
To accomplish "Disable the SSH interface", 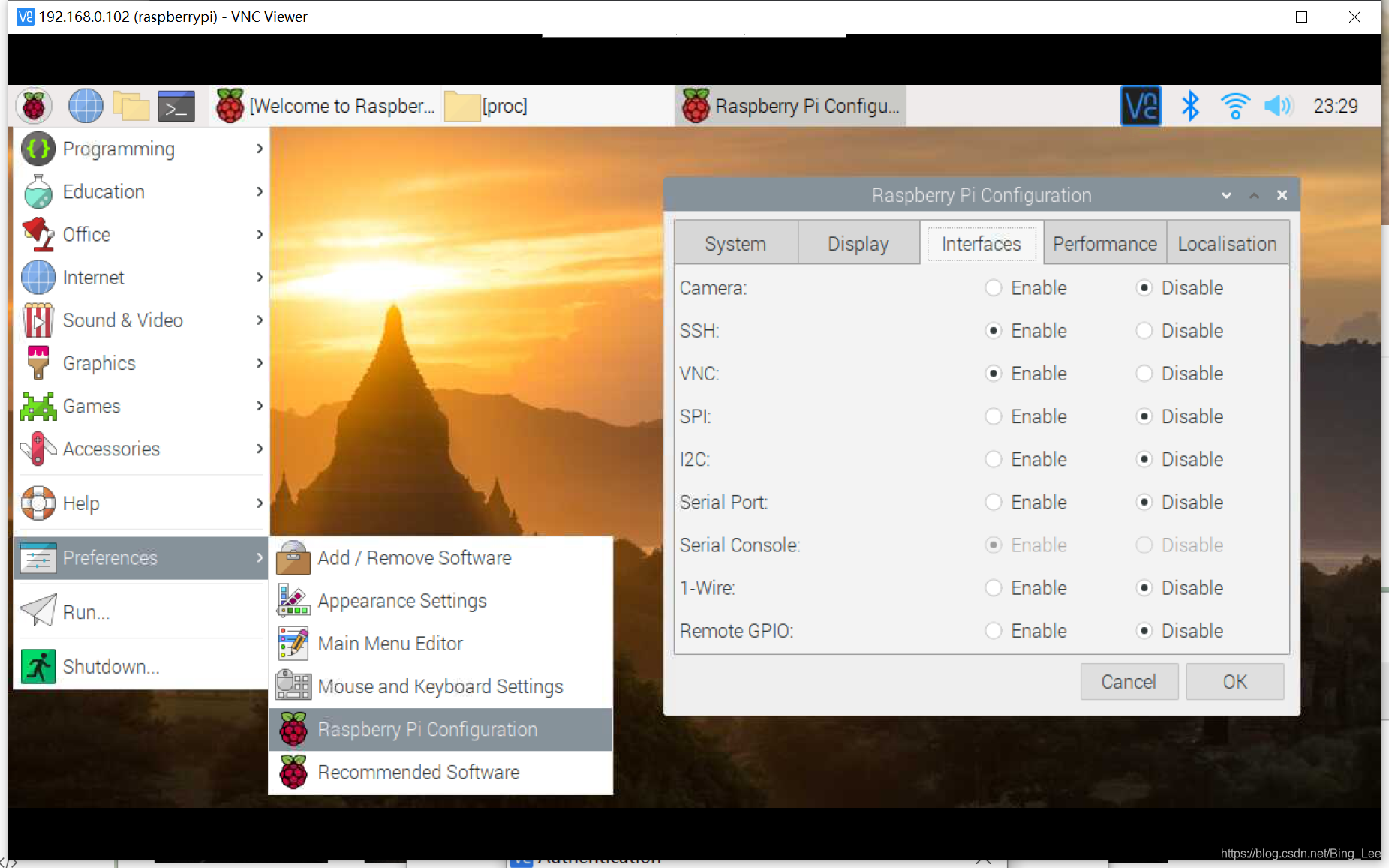I will pyautogui.click(x=1144, y=330).
